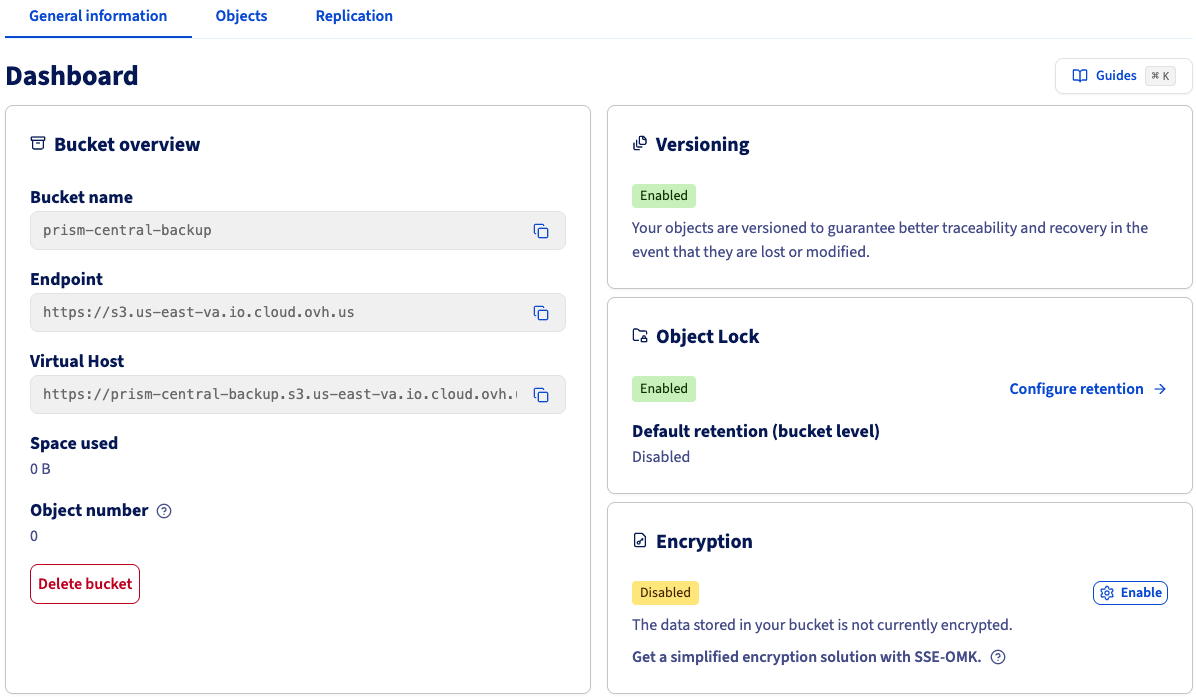Viewport: 1196px width, 697px height.
Task: Click the Versioning Enabled badge
Action: 664,196
